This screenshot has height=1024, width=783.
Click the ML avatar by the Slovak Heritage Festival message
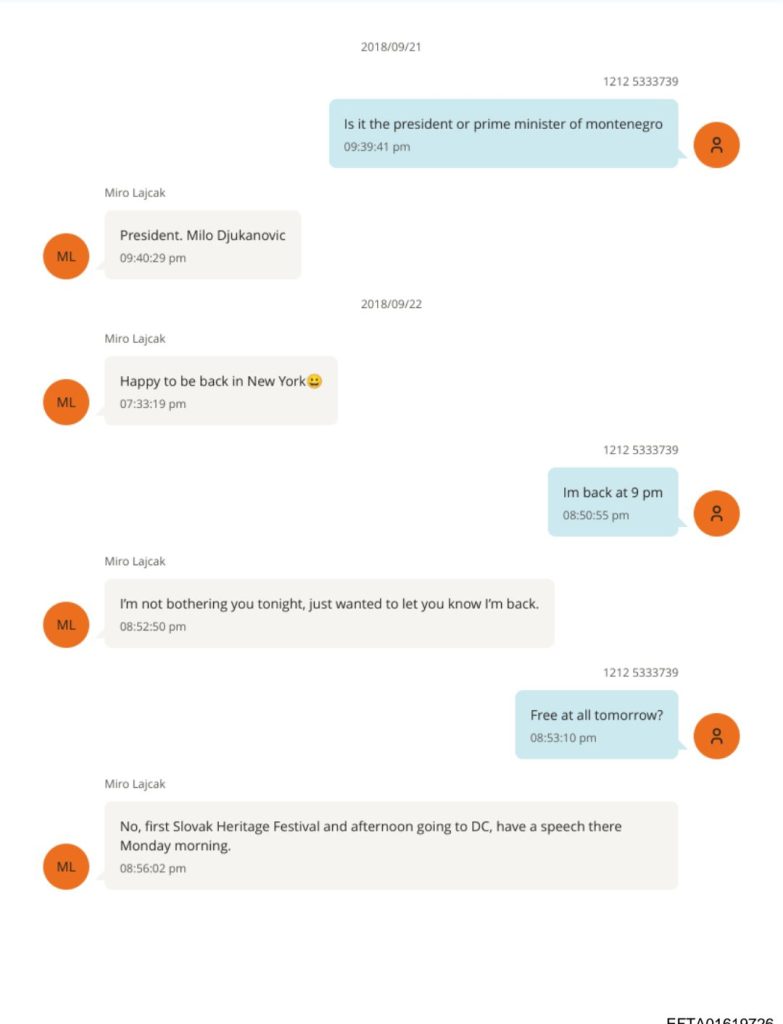pos(66,867)
